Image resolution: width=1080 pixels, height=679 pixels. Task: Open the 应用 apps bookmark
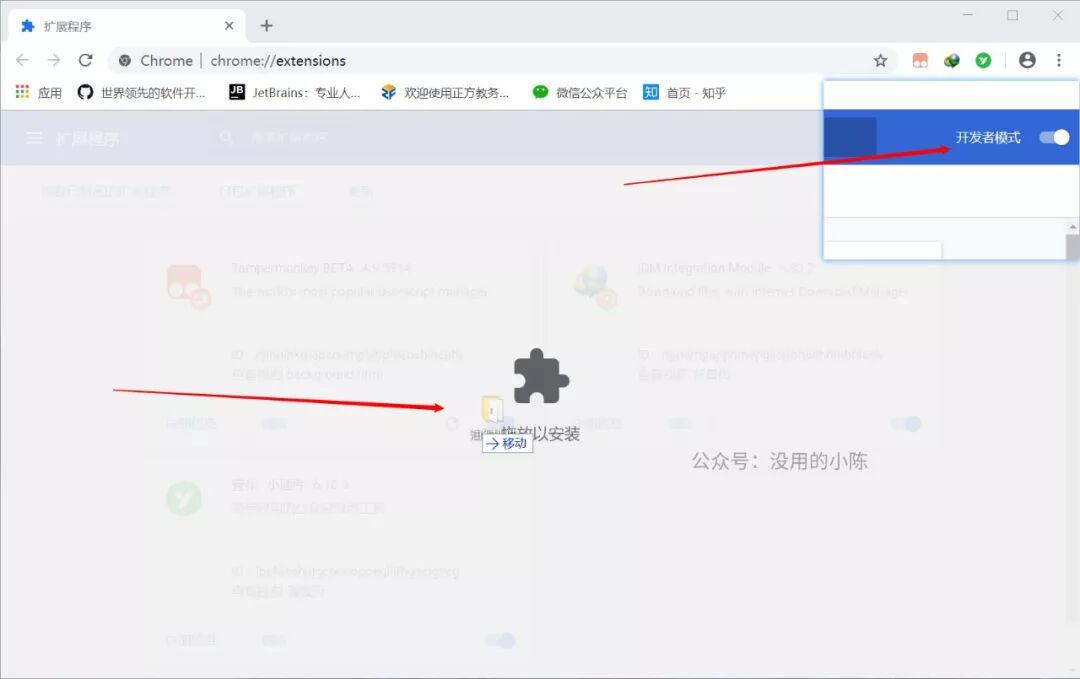[39, 92]
